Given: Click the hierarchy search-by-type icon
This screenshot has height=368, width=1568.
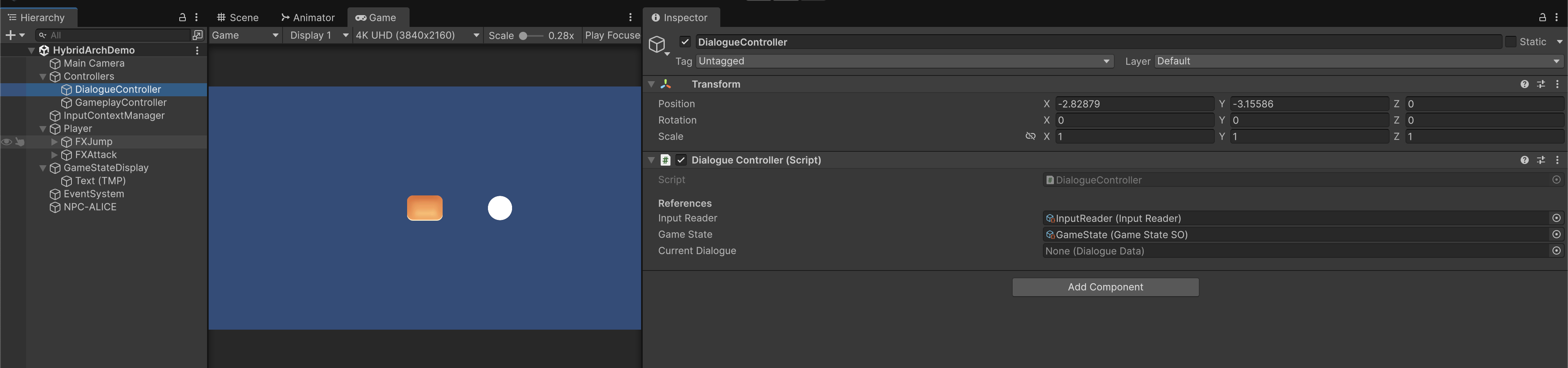Looking at the screenshot, I should coord(197,35).
